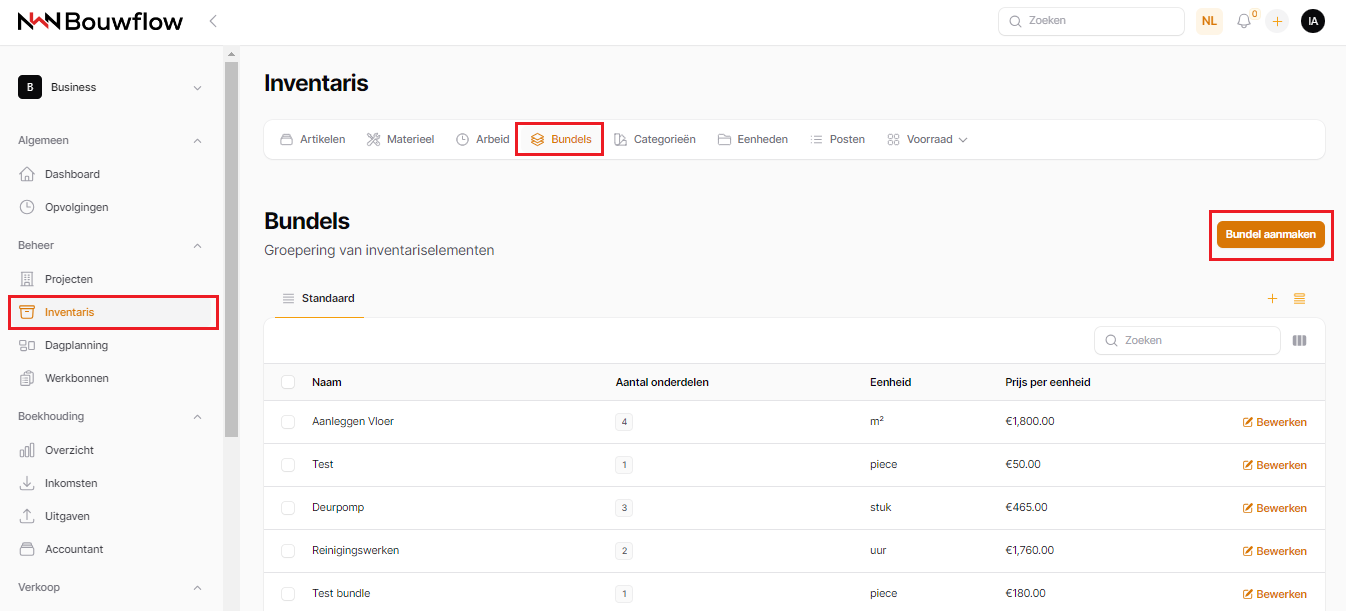Image resolution: width=1346 pixels, height=611 pixels.
Task: Click the Zoeken field above the table
Action: pyautogui.click(x=1187, y=340)
